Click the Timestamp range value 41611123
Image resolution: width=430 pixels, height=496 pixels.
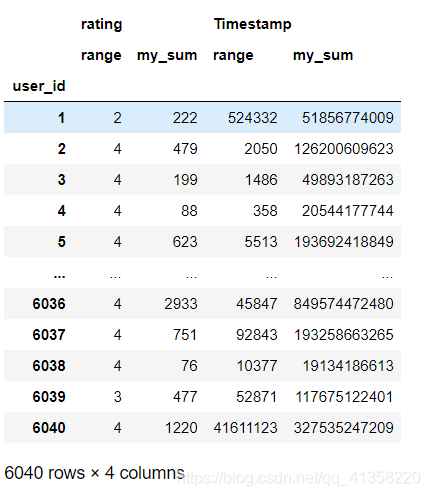click(245, 428)
